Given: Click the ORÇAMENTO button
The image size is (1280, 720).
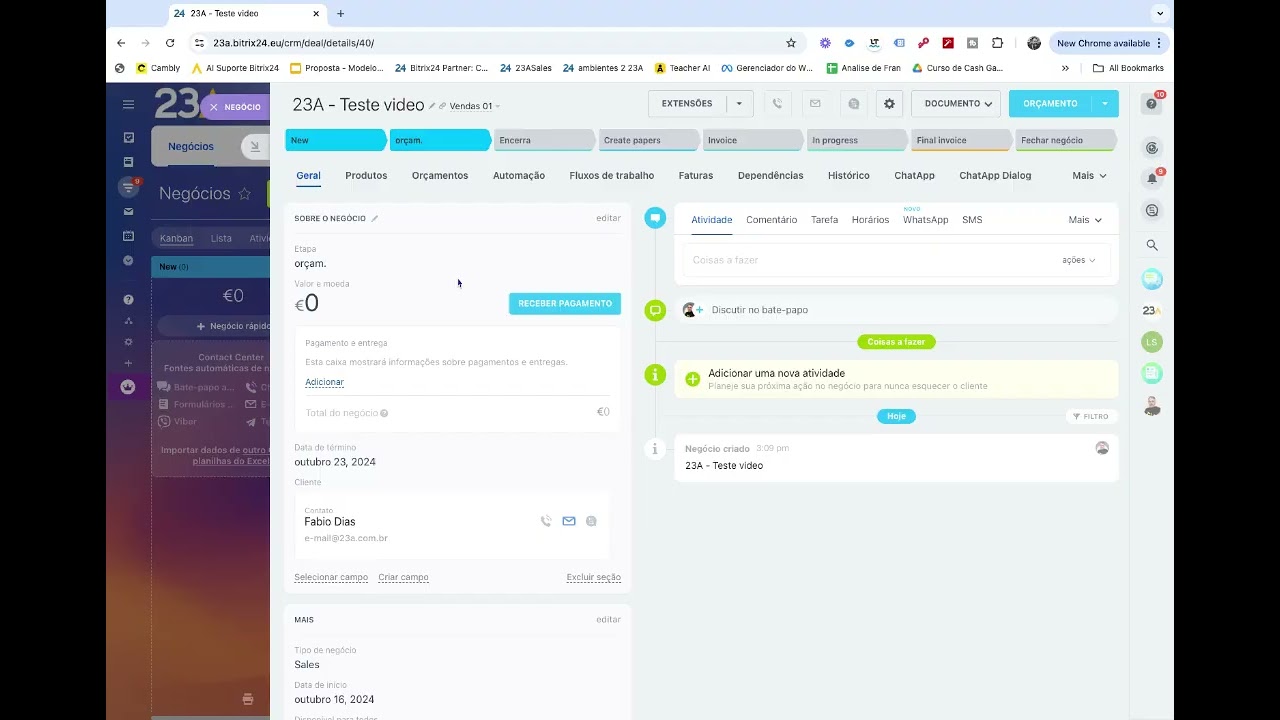Looking at the screenshot, I should [x=1050, y=104].
